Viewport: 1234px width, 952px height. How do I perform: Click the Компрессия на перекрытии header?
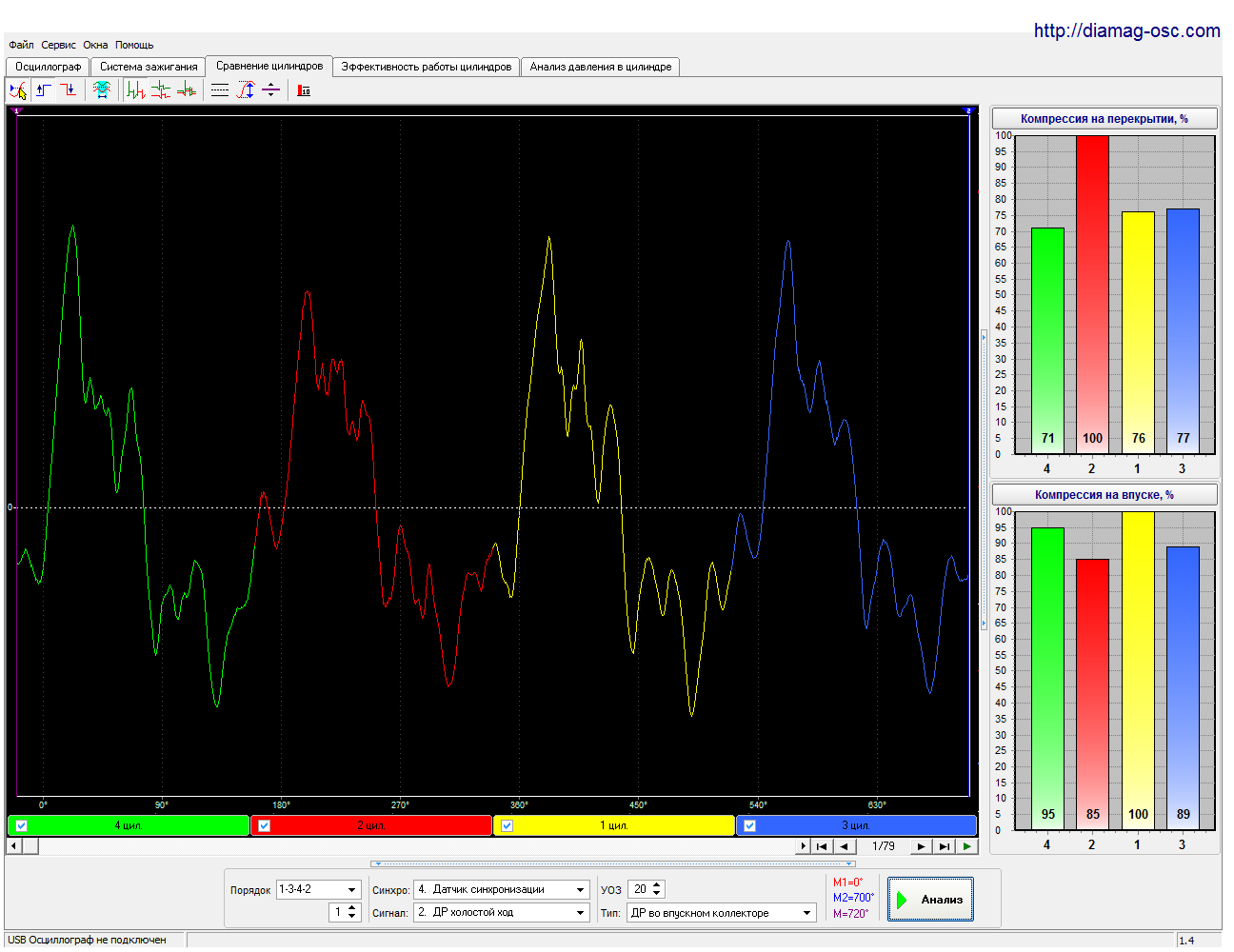(x=1105, y=119)
